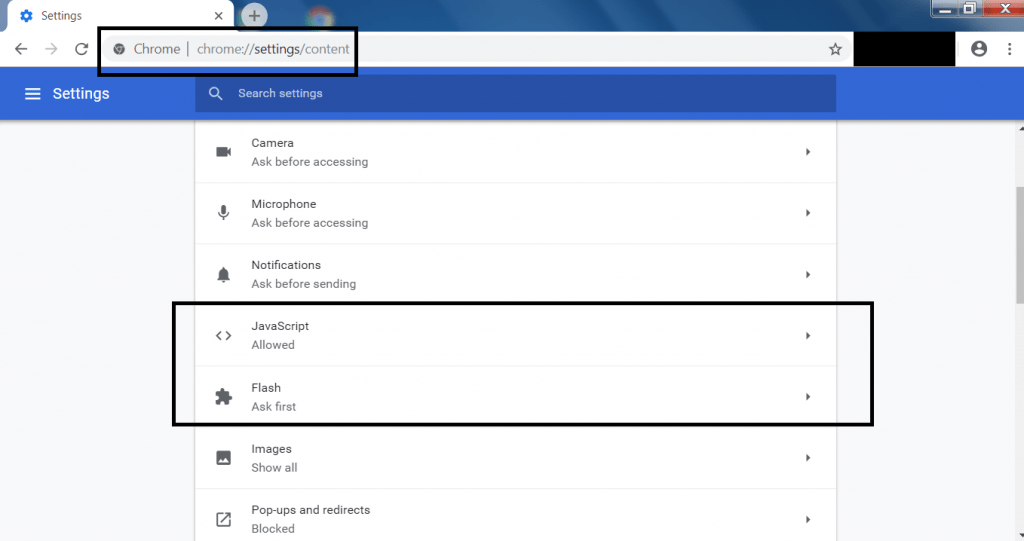Click 'Ask first' under Flash
1024x541 pixels.
coord(274,406)
